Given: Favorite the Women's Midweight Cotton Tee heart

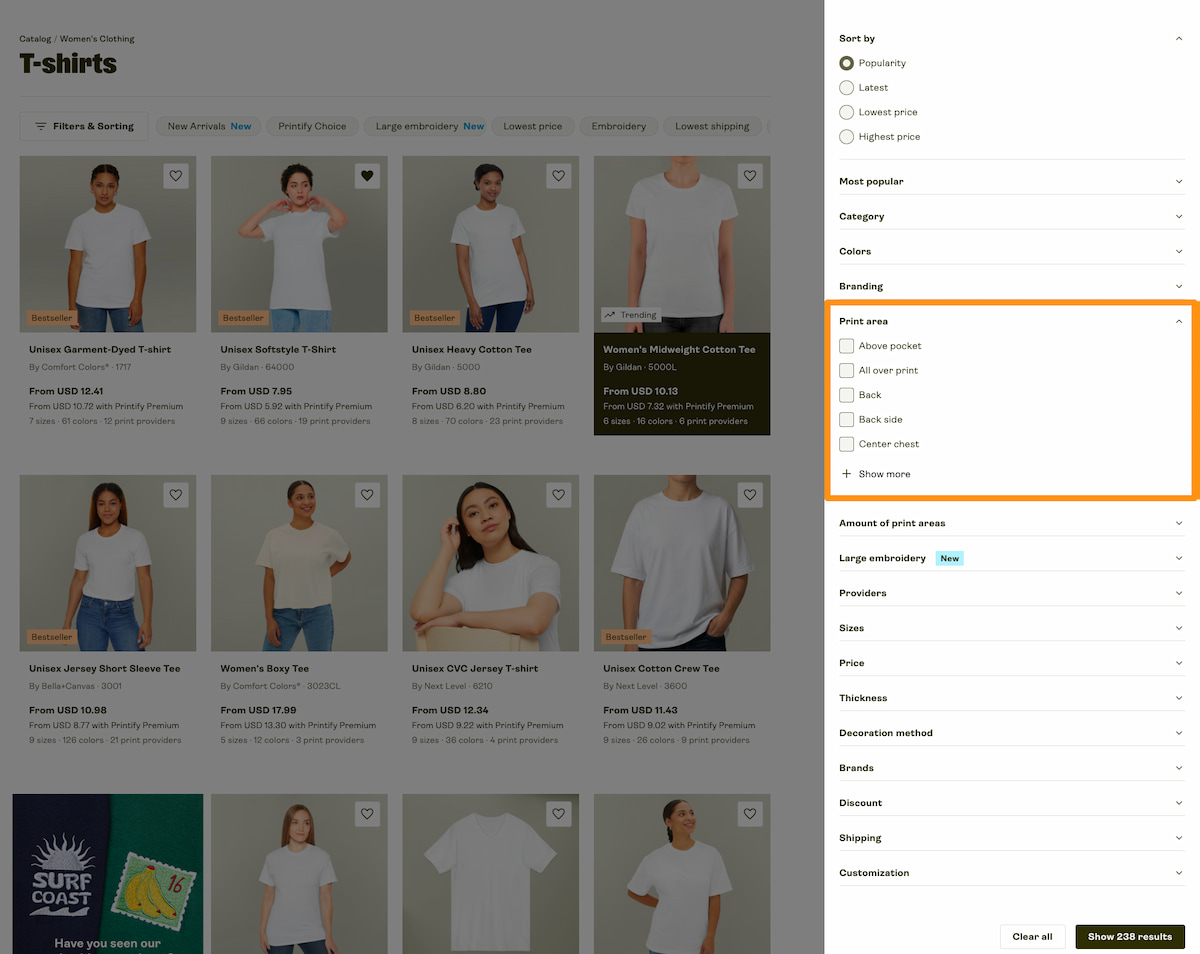Looking at the screenshot, I should point(750,176).
